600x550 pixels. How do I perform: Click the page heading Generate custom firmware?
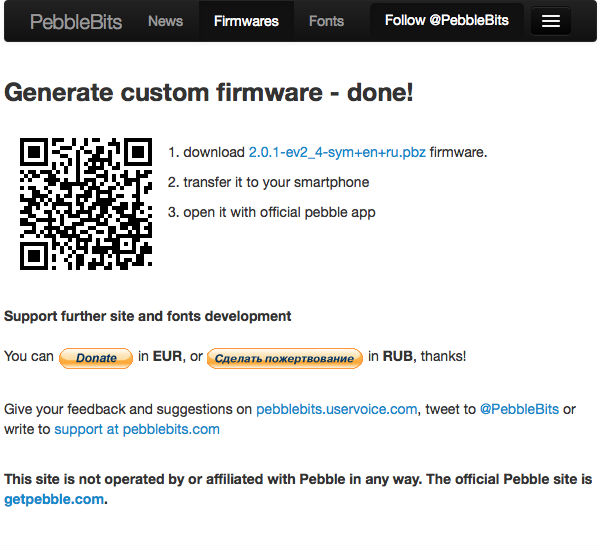(x=209, y=93)
